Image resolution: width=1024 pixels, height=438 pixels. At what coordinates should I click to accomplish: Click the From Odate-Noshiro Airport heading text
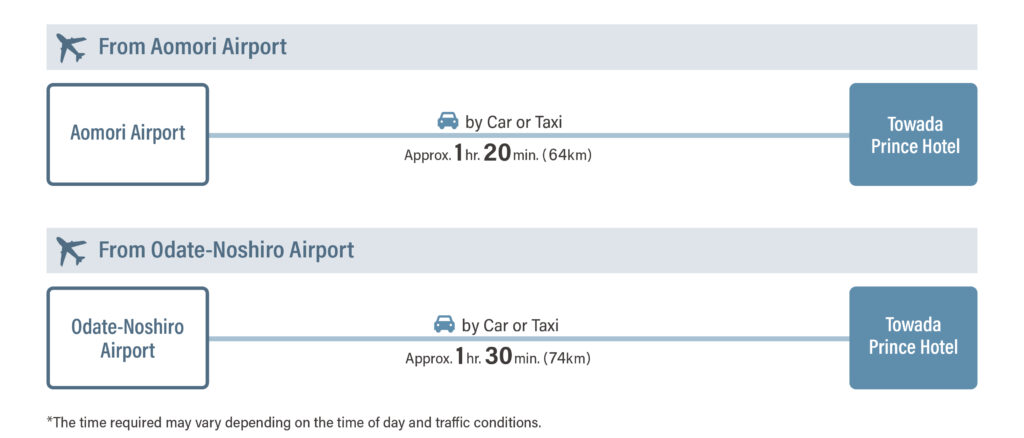click(227, 251)
